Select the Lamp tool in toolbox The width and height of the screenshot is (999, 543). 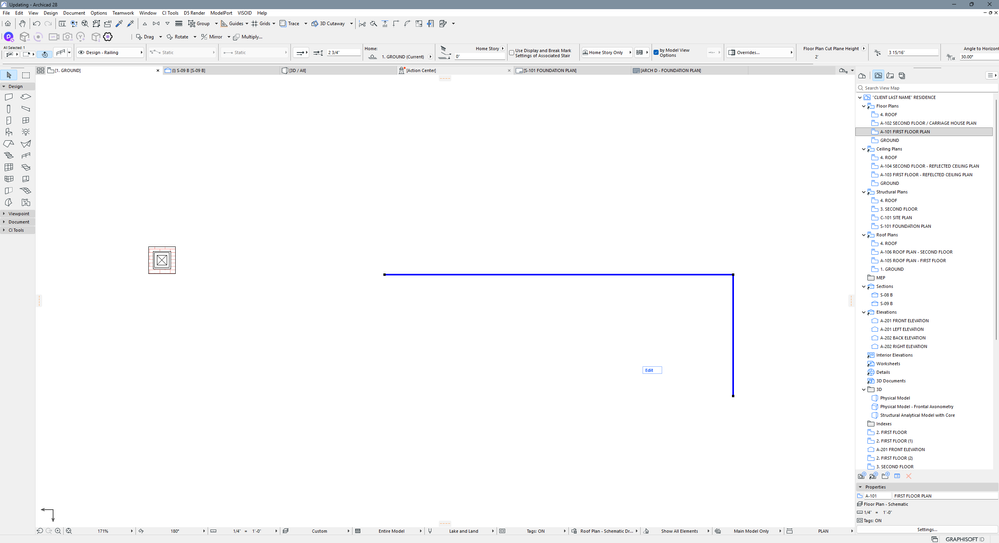pos(25,132)
